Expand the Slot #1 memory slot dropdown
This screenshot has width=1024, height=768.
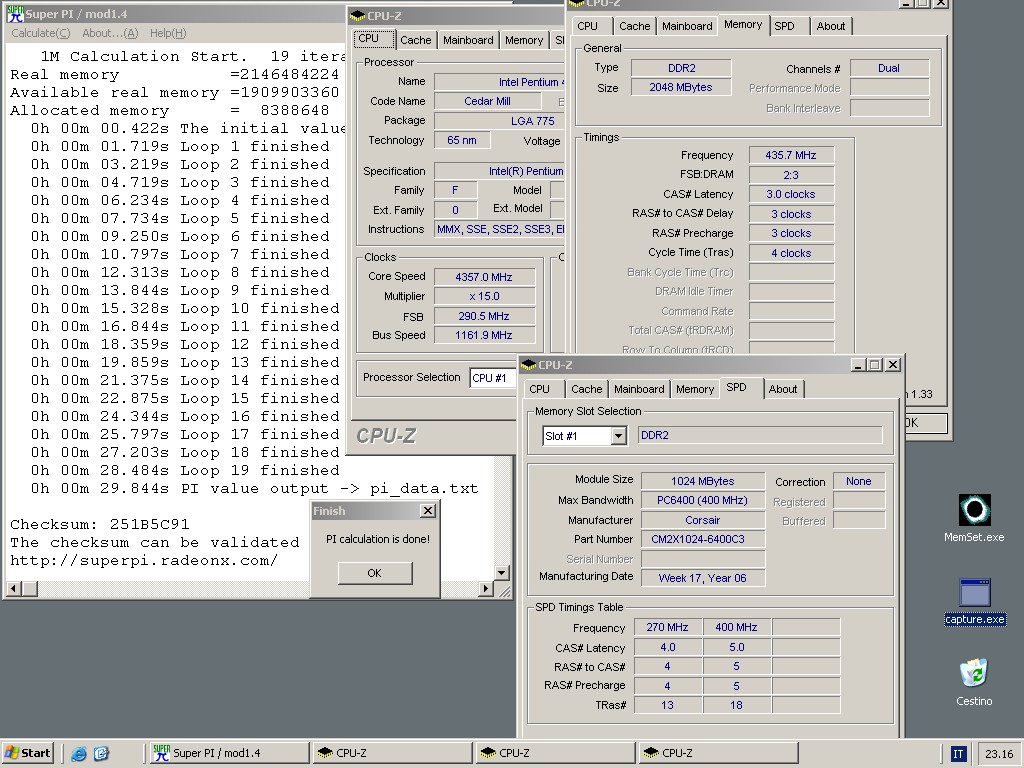coord(618,436)
